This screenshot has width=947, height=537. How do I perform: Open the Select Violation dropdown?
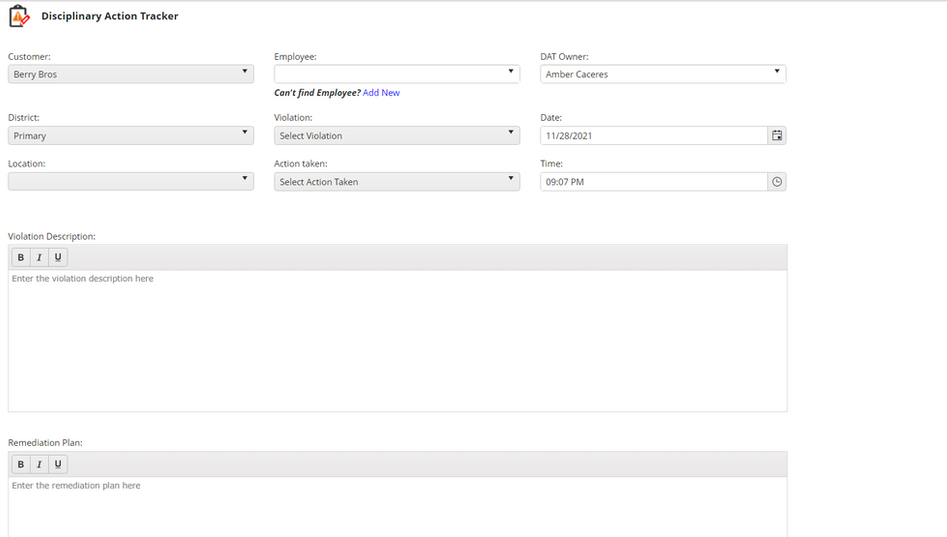tap(396, 135)
